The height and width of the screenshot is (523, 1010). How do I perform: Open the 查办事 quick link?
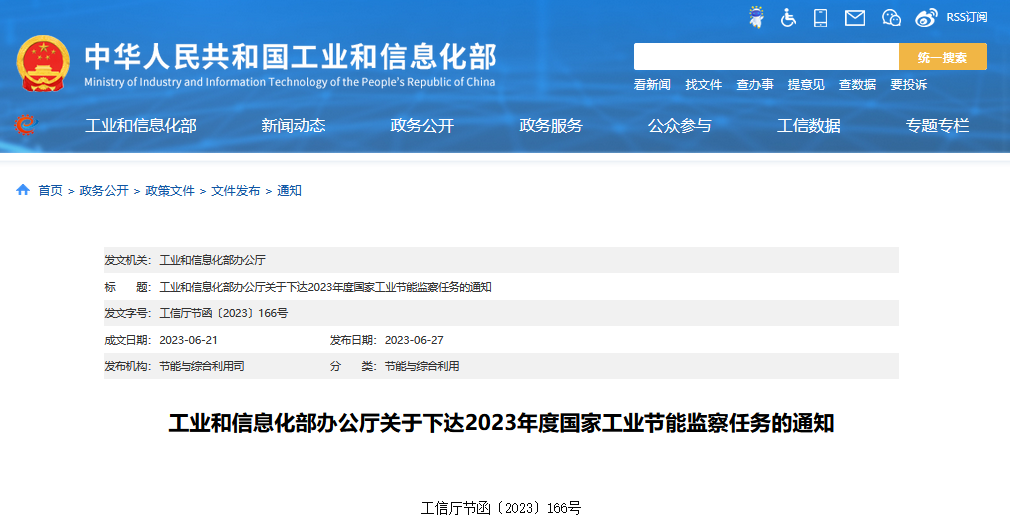tap(755, 84)
